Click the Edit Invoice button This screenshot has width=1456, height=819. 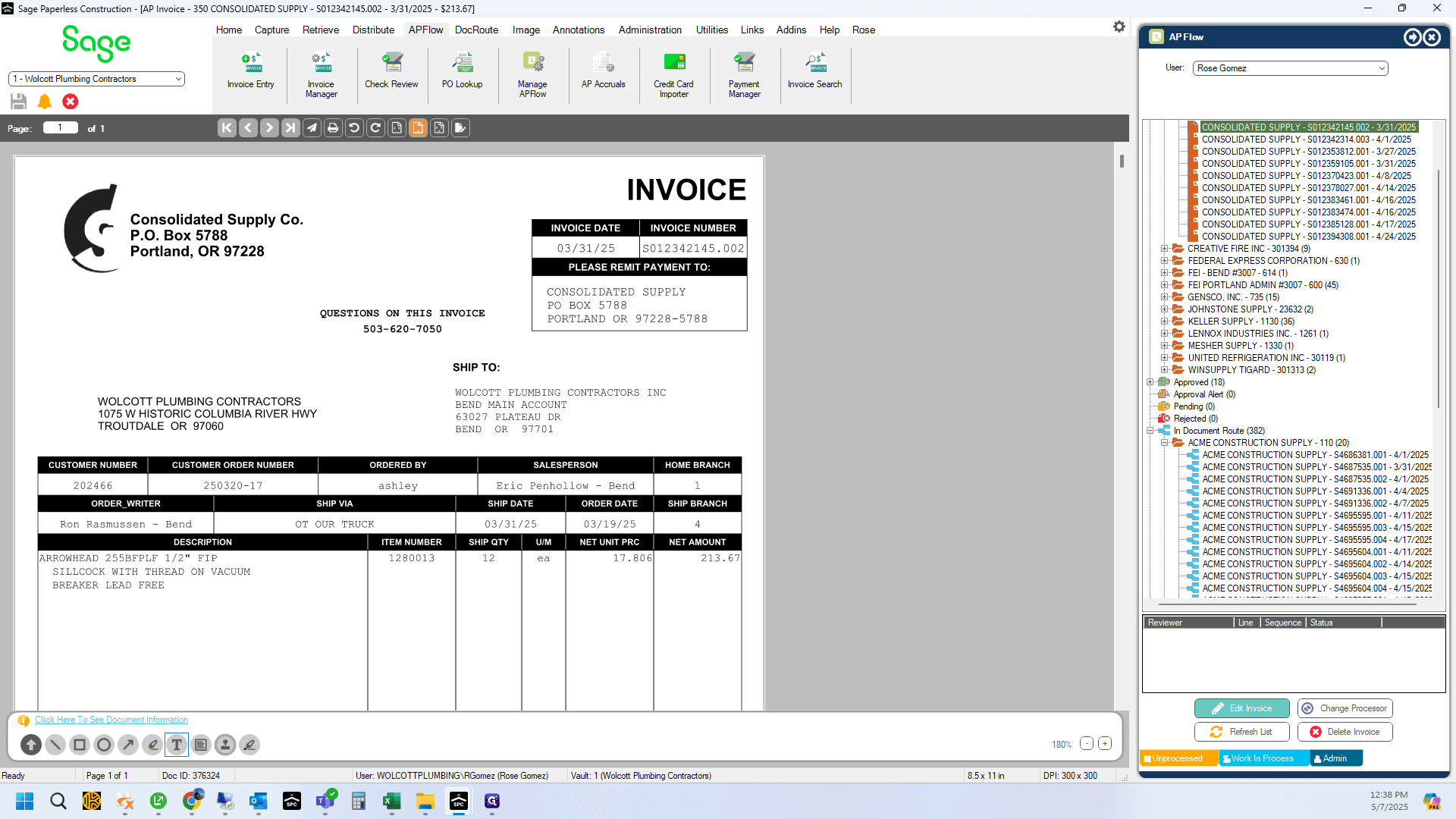1241,708
